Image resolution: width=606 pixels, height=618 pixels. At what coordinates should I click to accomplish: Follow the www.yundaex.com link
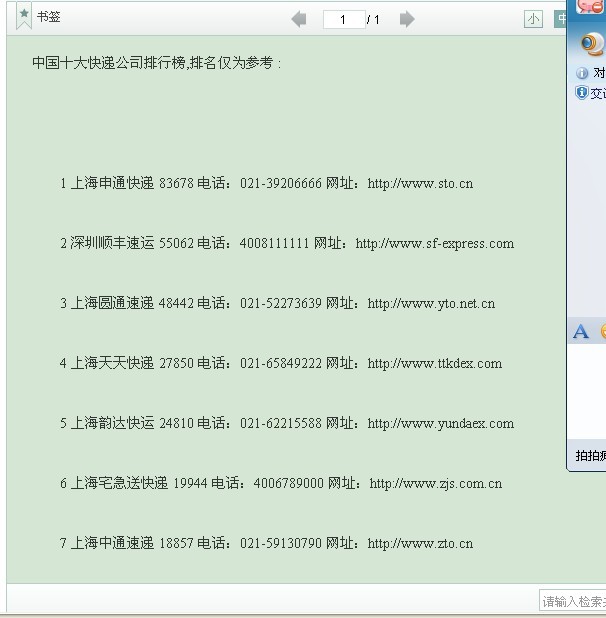click(x=440, y=424)
